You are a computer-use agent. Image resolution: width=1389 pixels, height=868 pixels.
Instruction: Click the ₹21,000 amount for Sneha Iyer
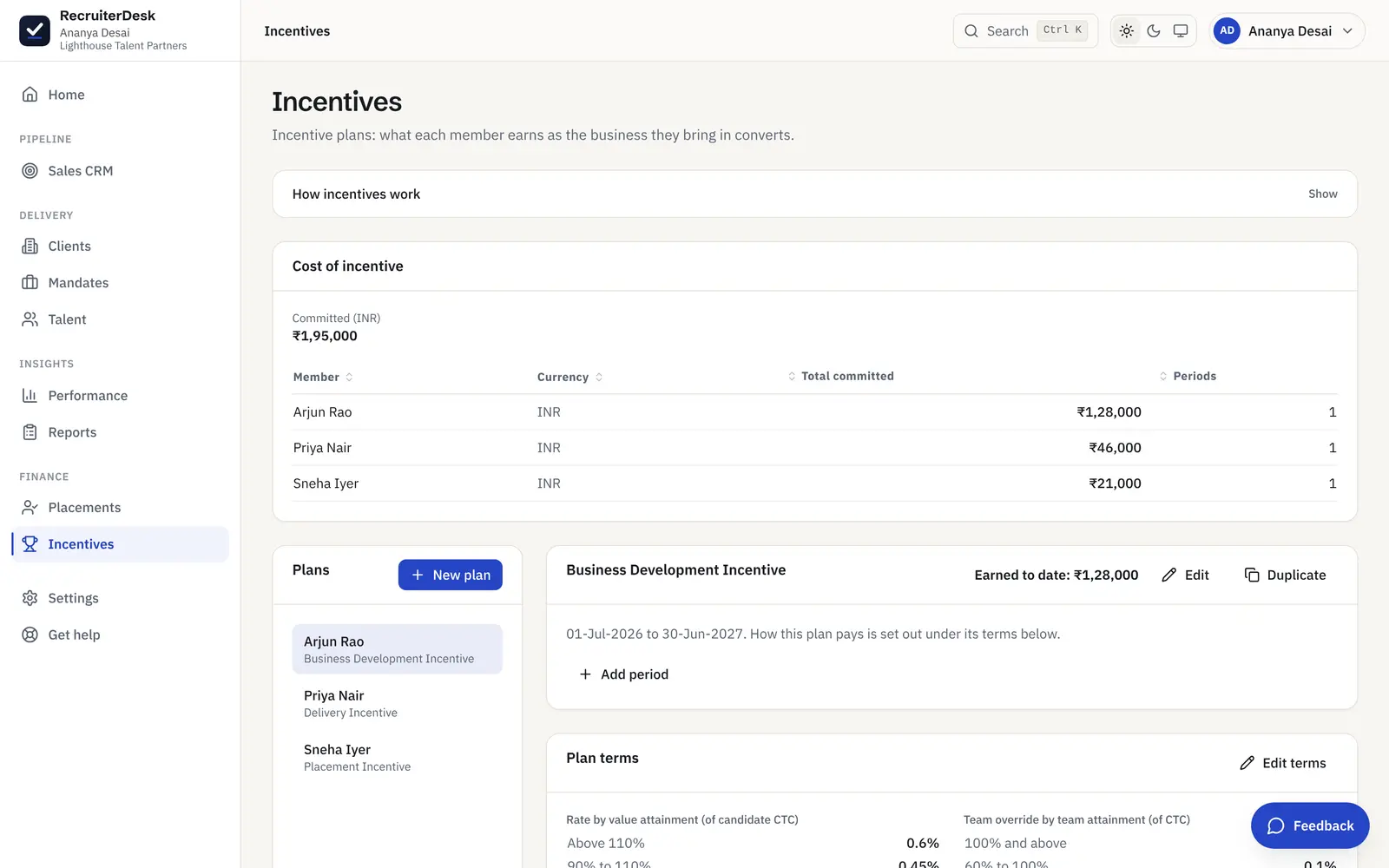click(x=1115, y=483)
